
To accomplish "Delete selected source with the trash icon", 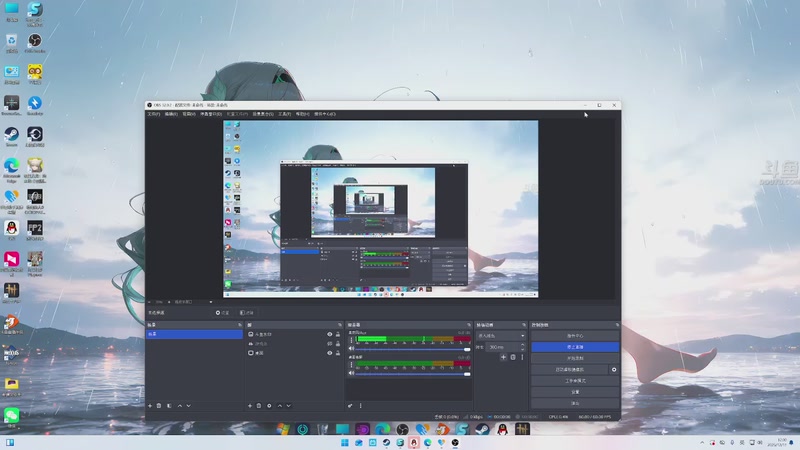I will (x=259, y=406).
